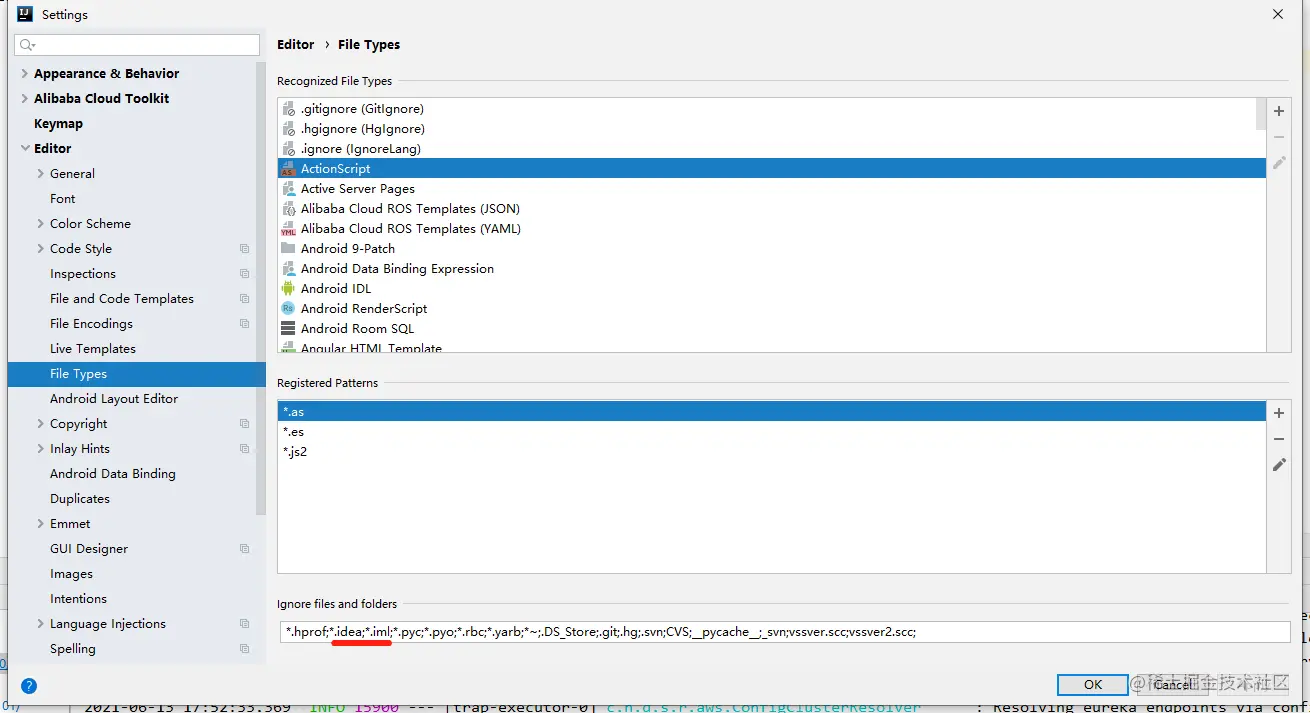Click the project-level icon beside Inlay Hints
Screen dimensions: 1310x713
tap(244, 449)
